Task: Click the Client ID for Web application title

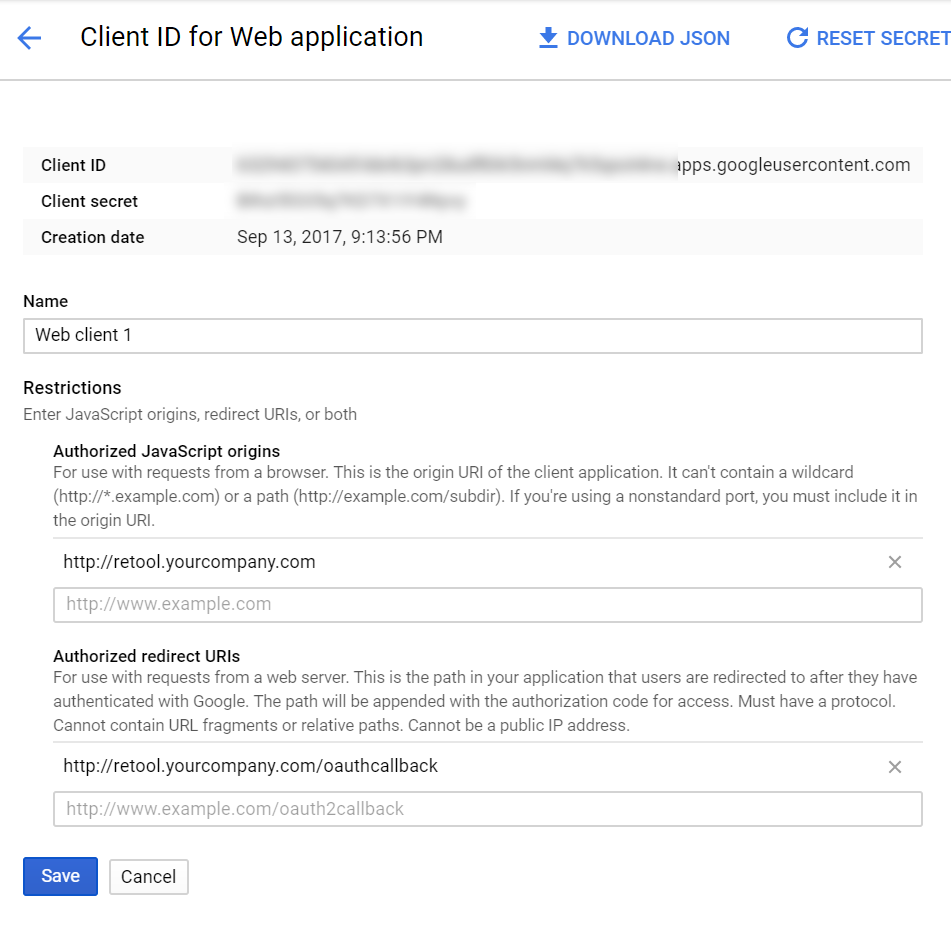Action: [252, 37]
